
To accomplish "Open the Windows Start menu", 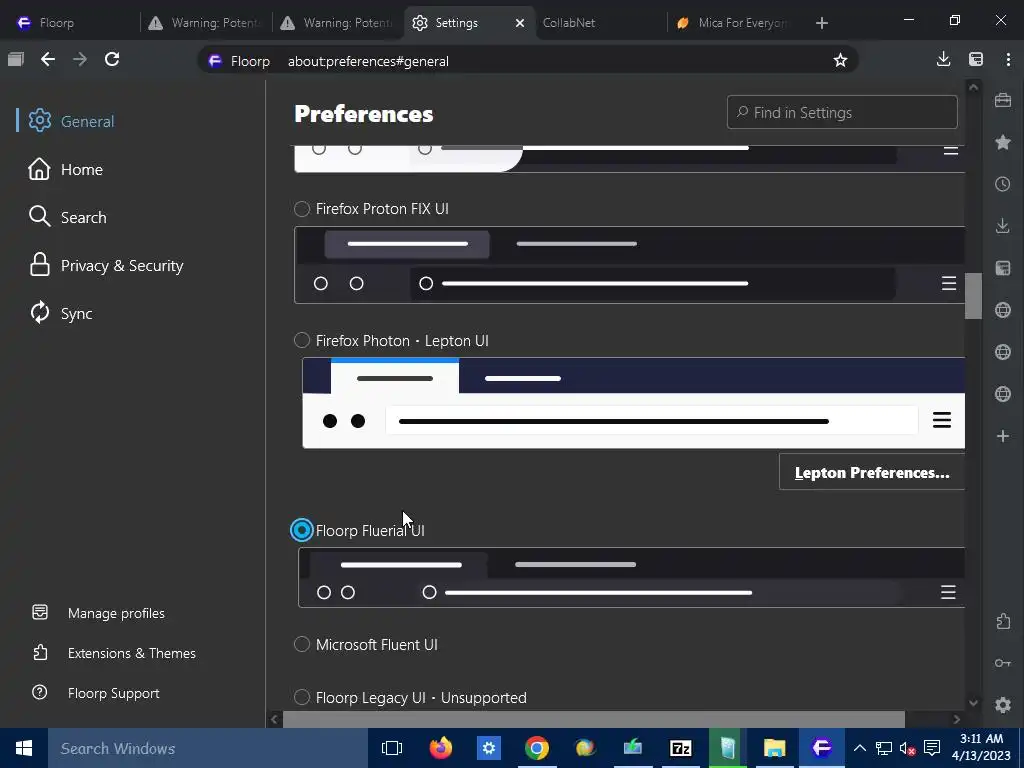I will tap(24, 748).
